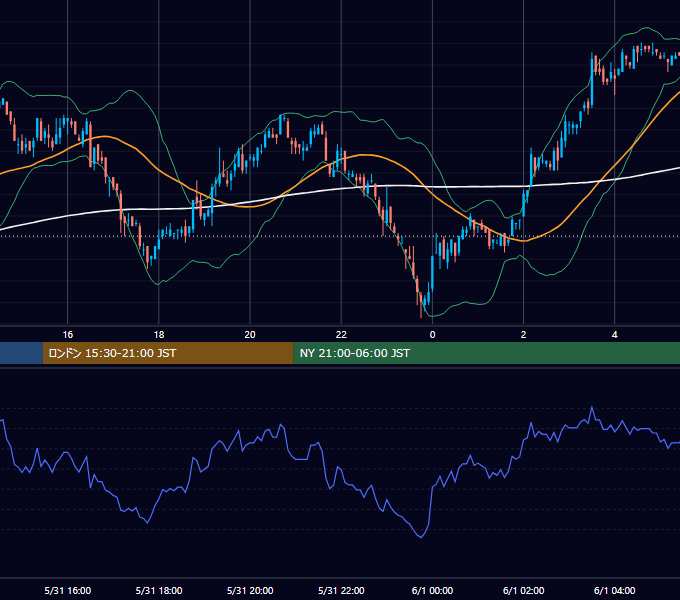
Task: Click the '5/31 18:00' date label
Action: (159, 590)
